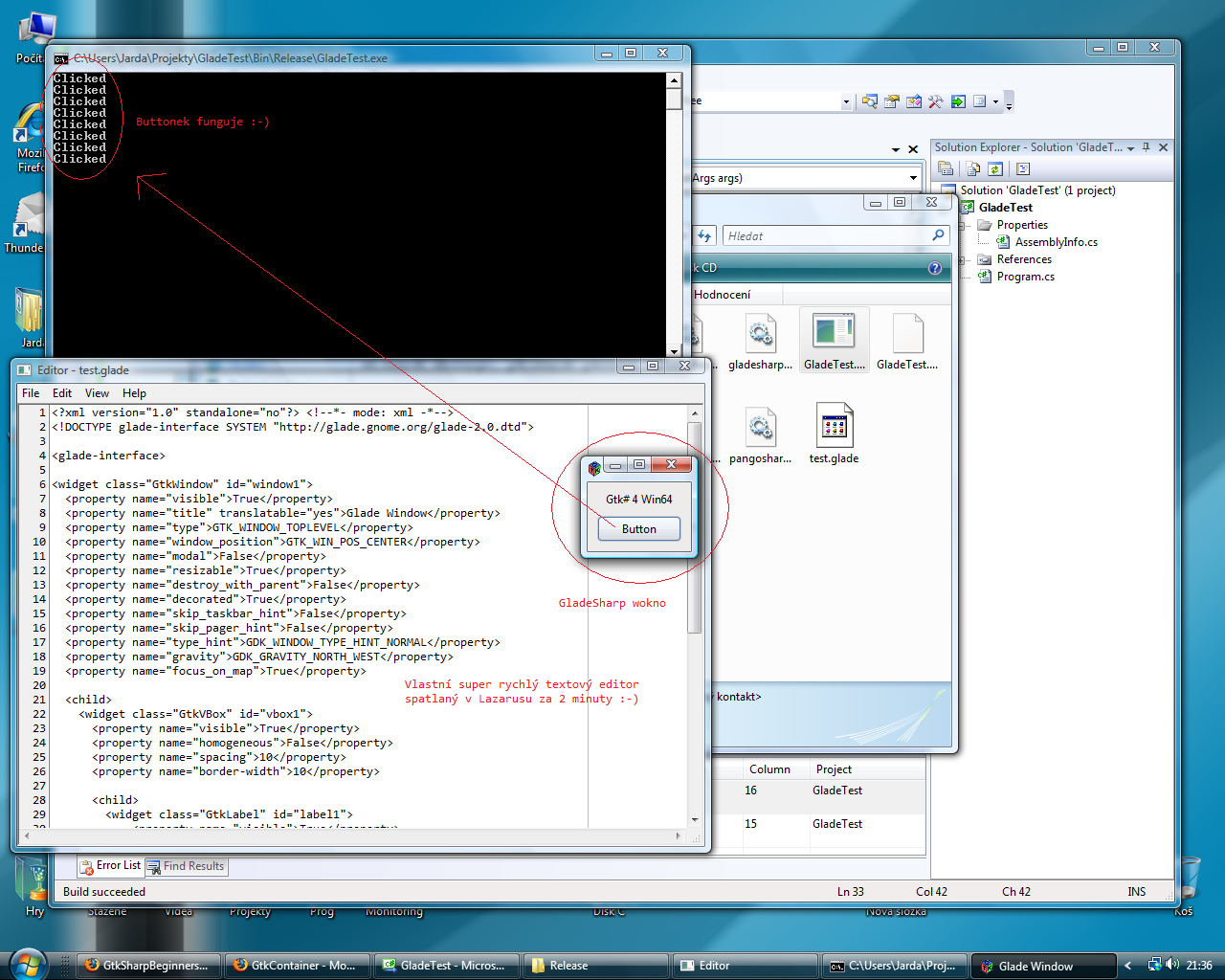The image size is (1225, 980).
Task: Click Mozilla Firefox desktop shortcut
Action: pyautogui.click(x=29, y=139)
